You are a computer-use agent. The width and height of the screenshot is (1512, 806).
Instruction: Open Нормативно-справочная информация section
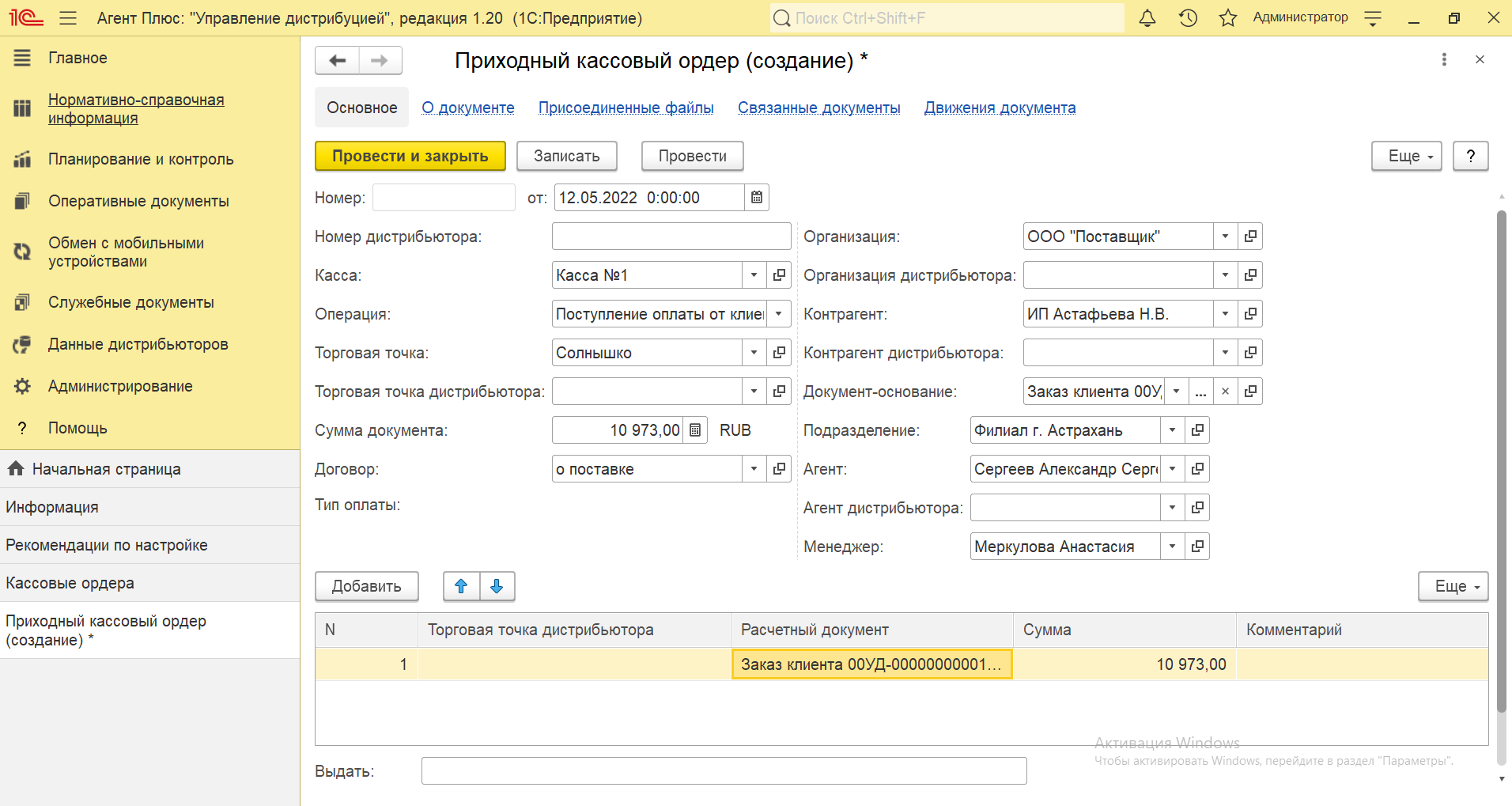136,109
